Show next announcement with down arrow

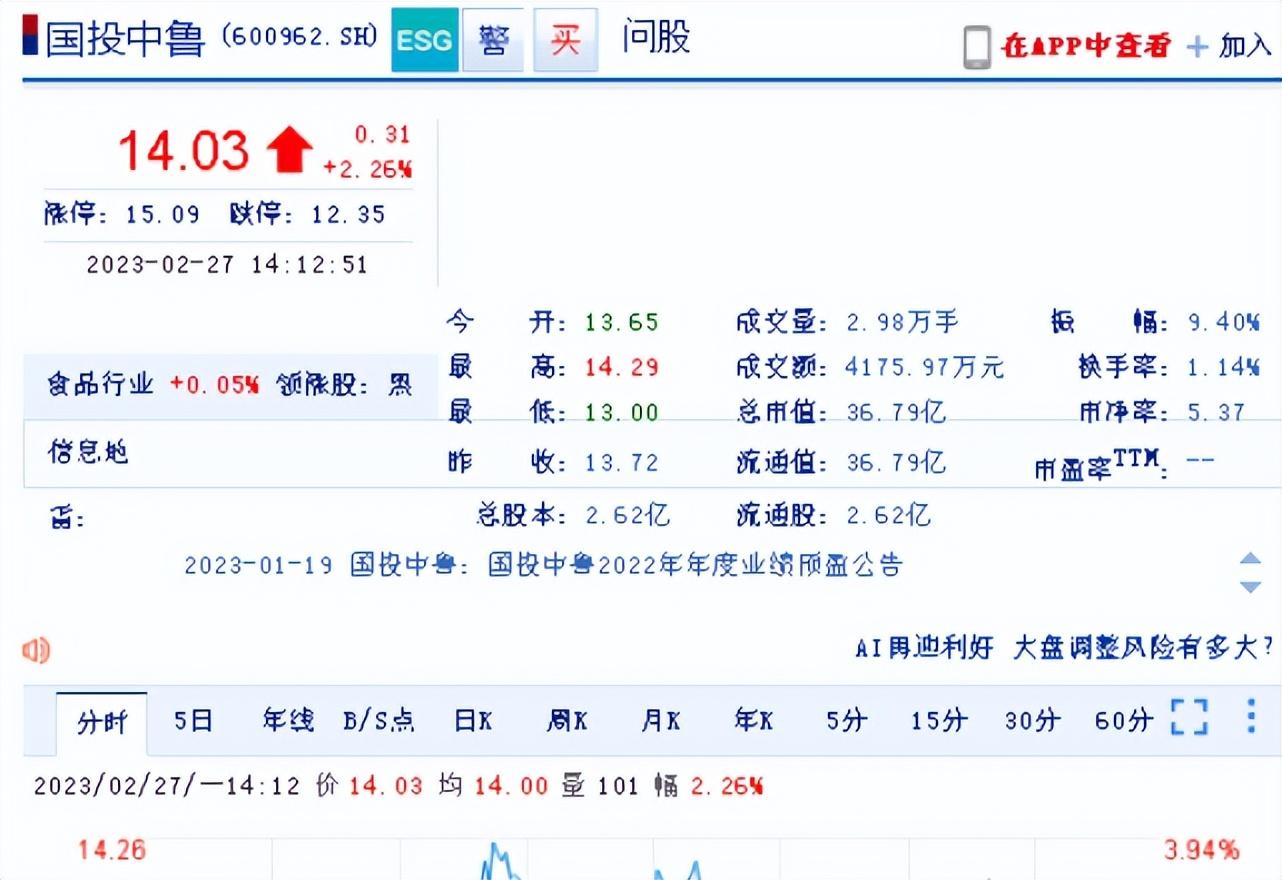(1250, 586)
